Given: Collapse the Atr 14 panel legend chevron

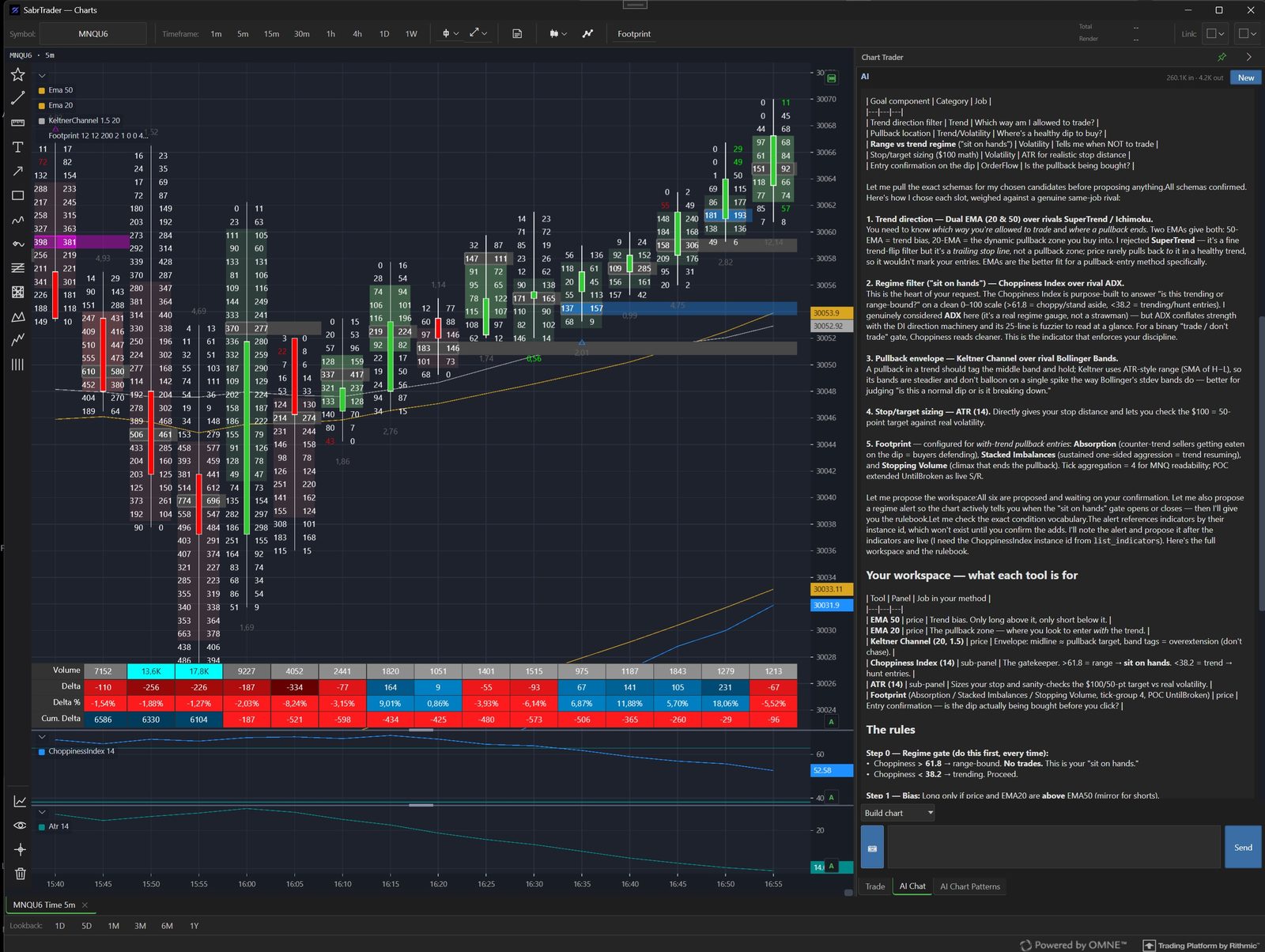Looking at the screenshot, I should click(42, 812).
